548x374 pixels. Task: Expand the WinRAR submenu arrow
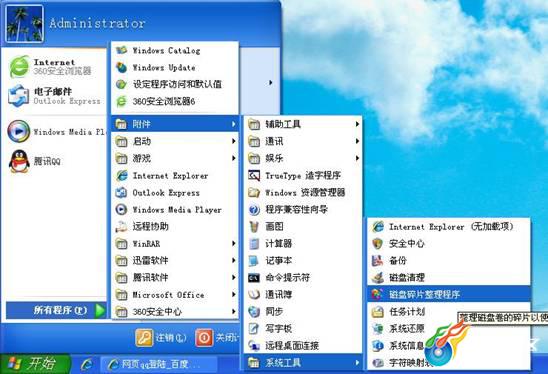pyautogui.click(x=233, y=243)
